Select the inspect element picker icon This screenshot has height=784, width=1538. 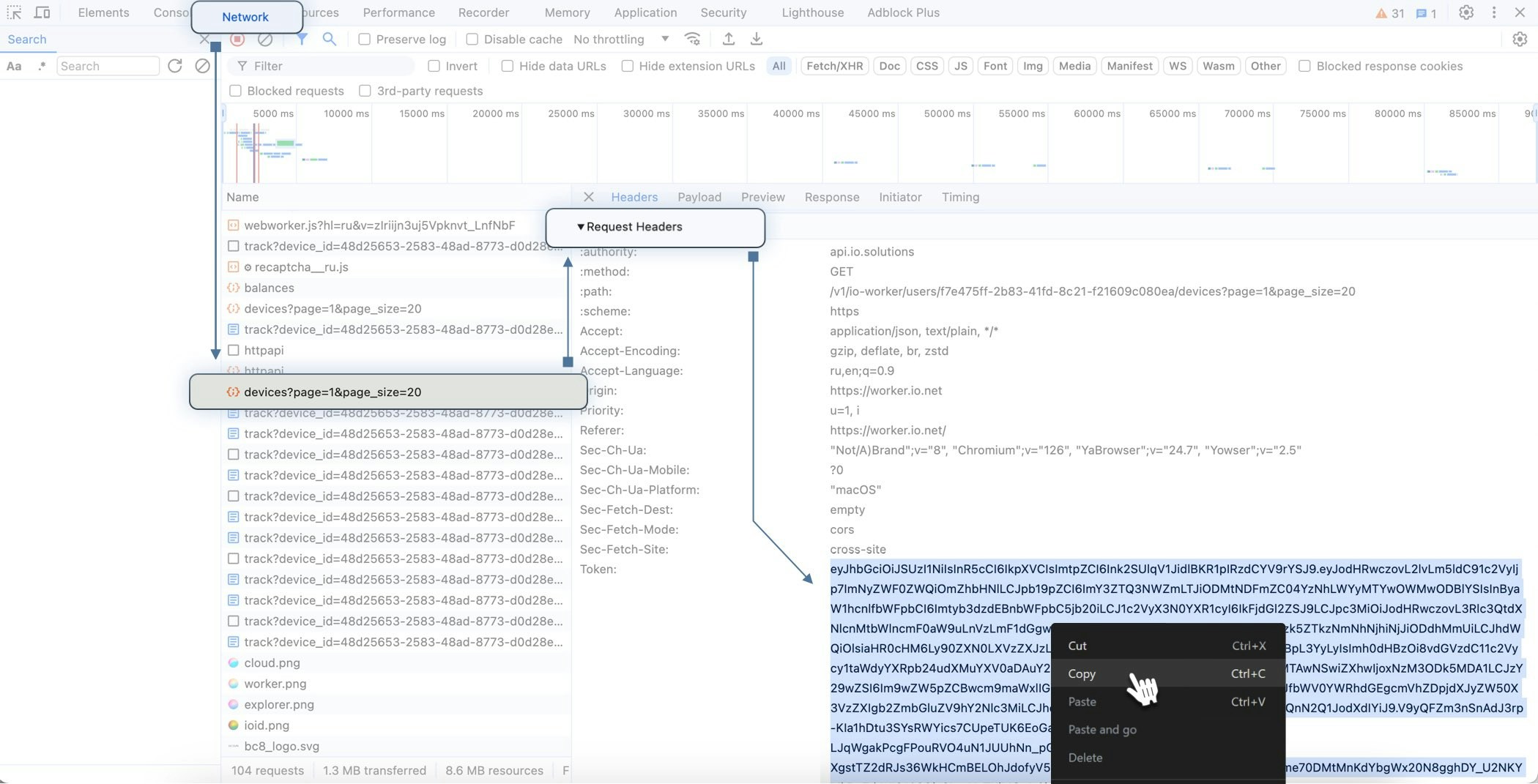tap(14, 13)
